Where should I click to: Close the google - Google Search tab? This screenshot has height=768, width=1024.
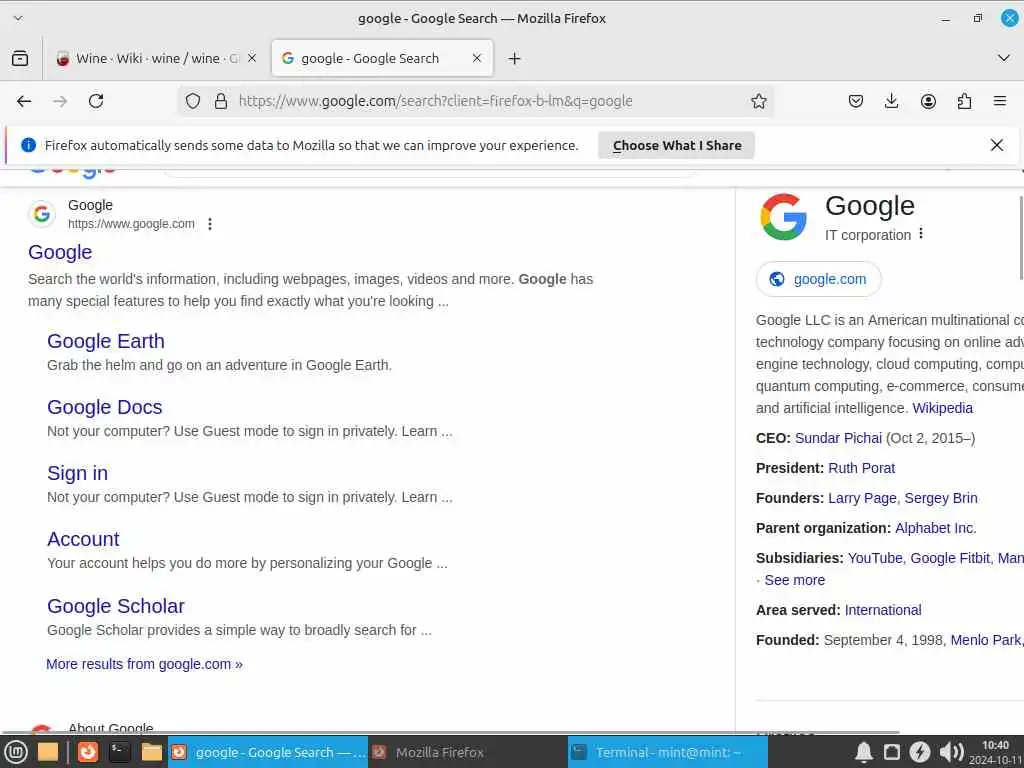point(477,58)
